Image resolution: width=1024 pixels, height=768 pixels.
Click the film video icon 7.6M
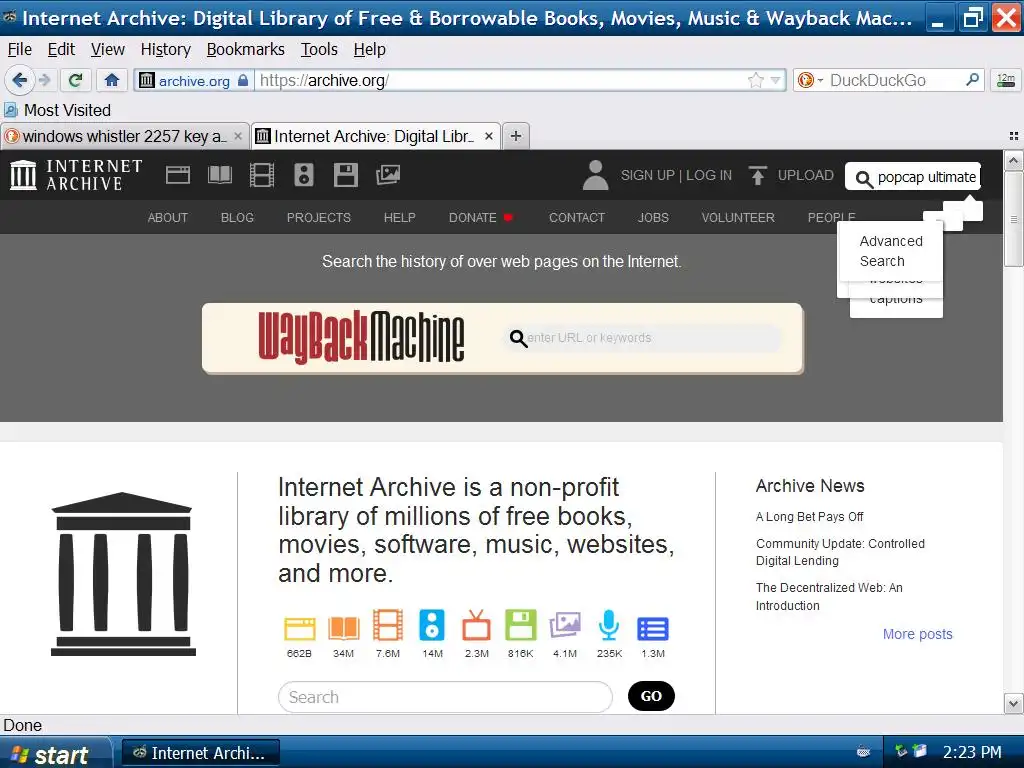click(x=388, y=625)
